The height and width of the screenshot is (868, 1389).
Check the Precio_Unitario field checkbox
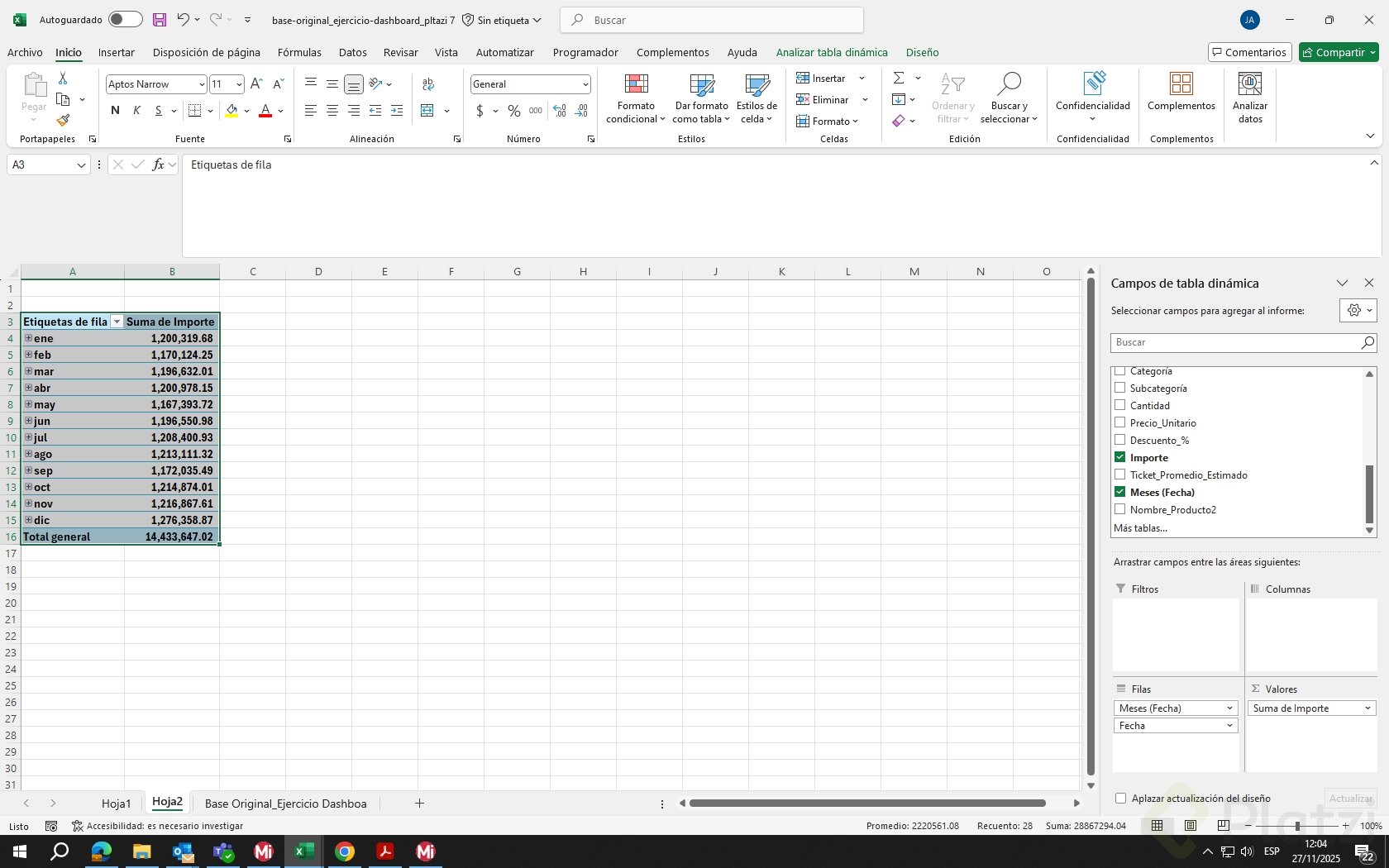(x=1120, y=422)
